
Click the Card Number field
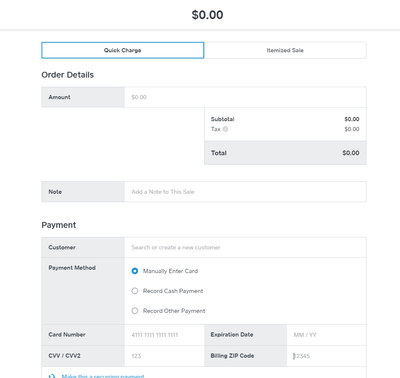[x=164, y=335]
